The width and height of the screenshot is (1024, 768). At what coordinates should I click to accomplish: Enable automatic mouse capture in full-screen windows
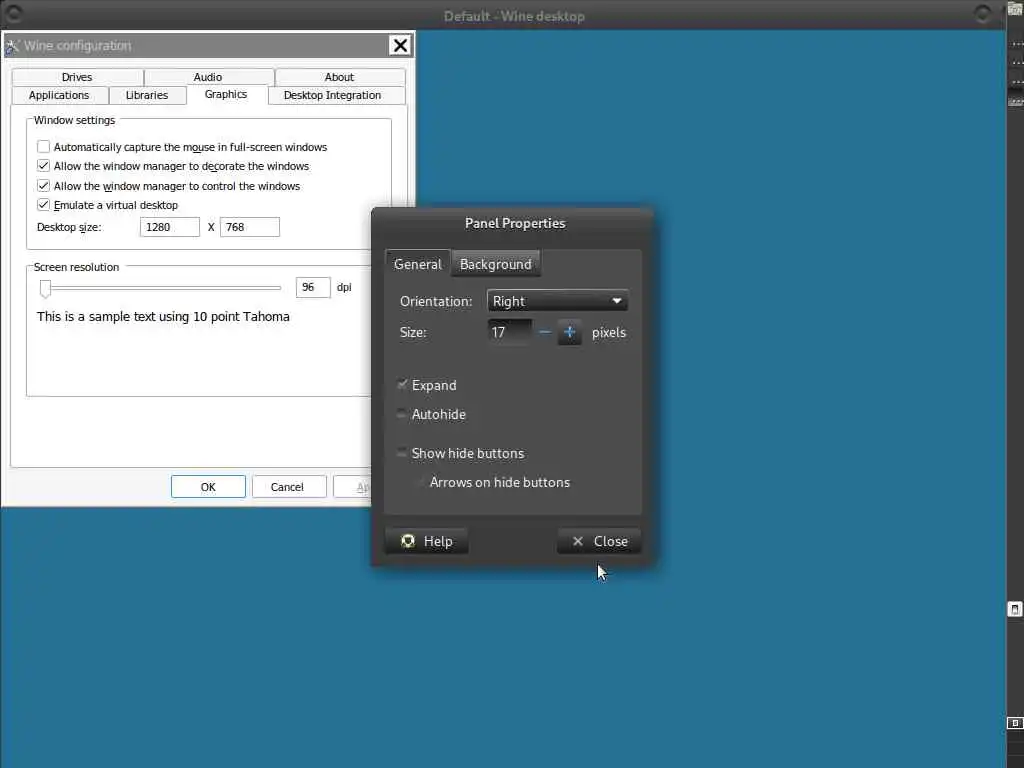(x=43, y=147)
